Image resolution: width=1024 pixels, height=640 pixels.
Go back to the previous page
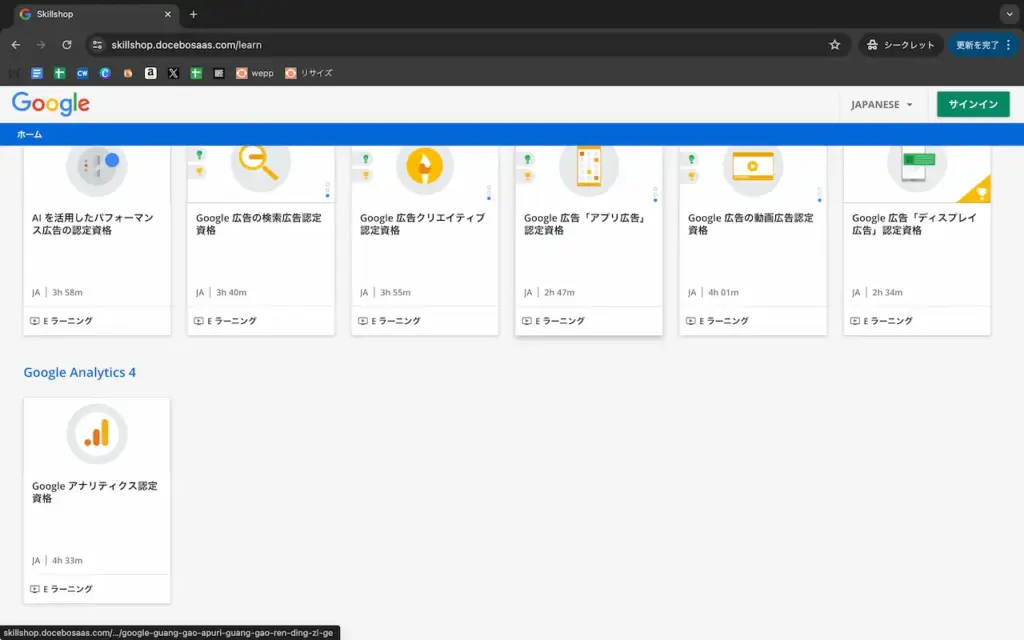pyautogui.click(x=16, y=45)
